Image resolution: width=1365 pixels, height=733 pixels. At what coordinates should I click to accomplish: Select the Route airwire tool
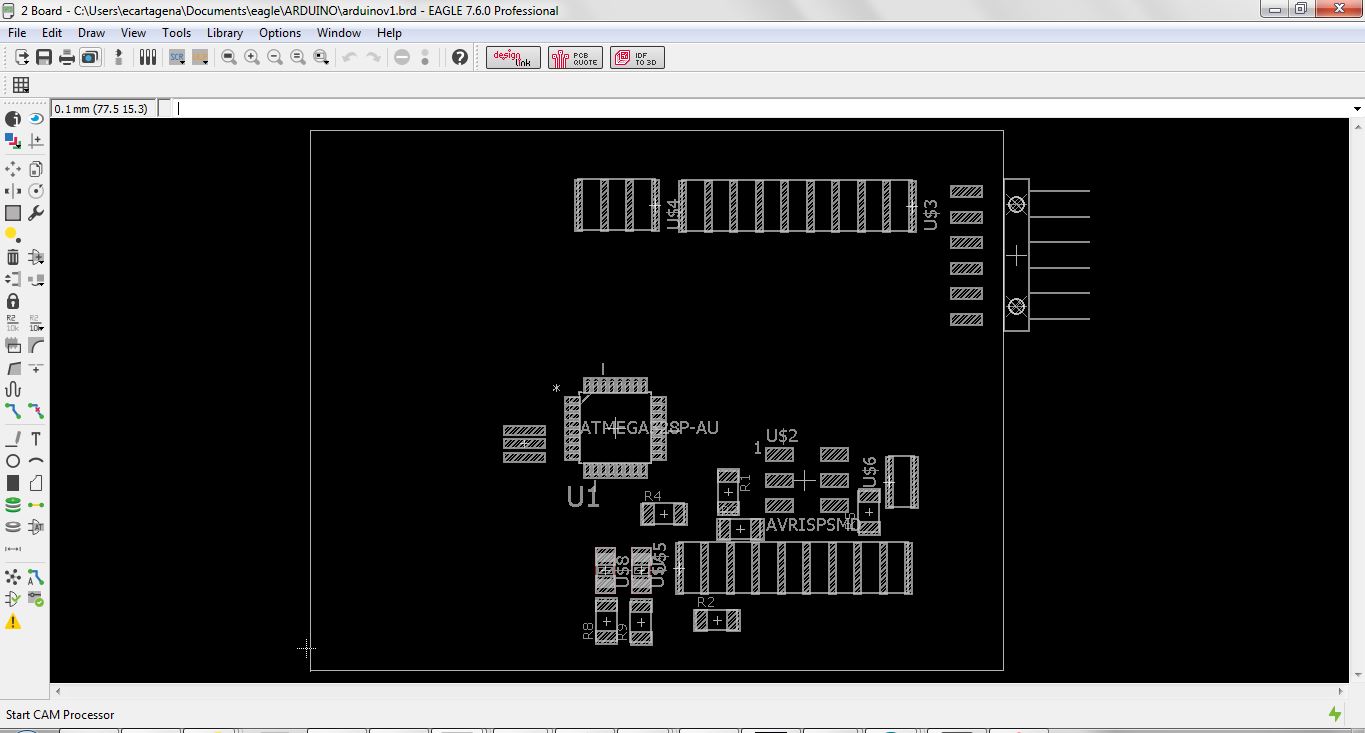point(13,411)
